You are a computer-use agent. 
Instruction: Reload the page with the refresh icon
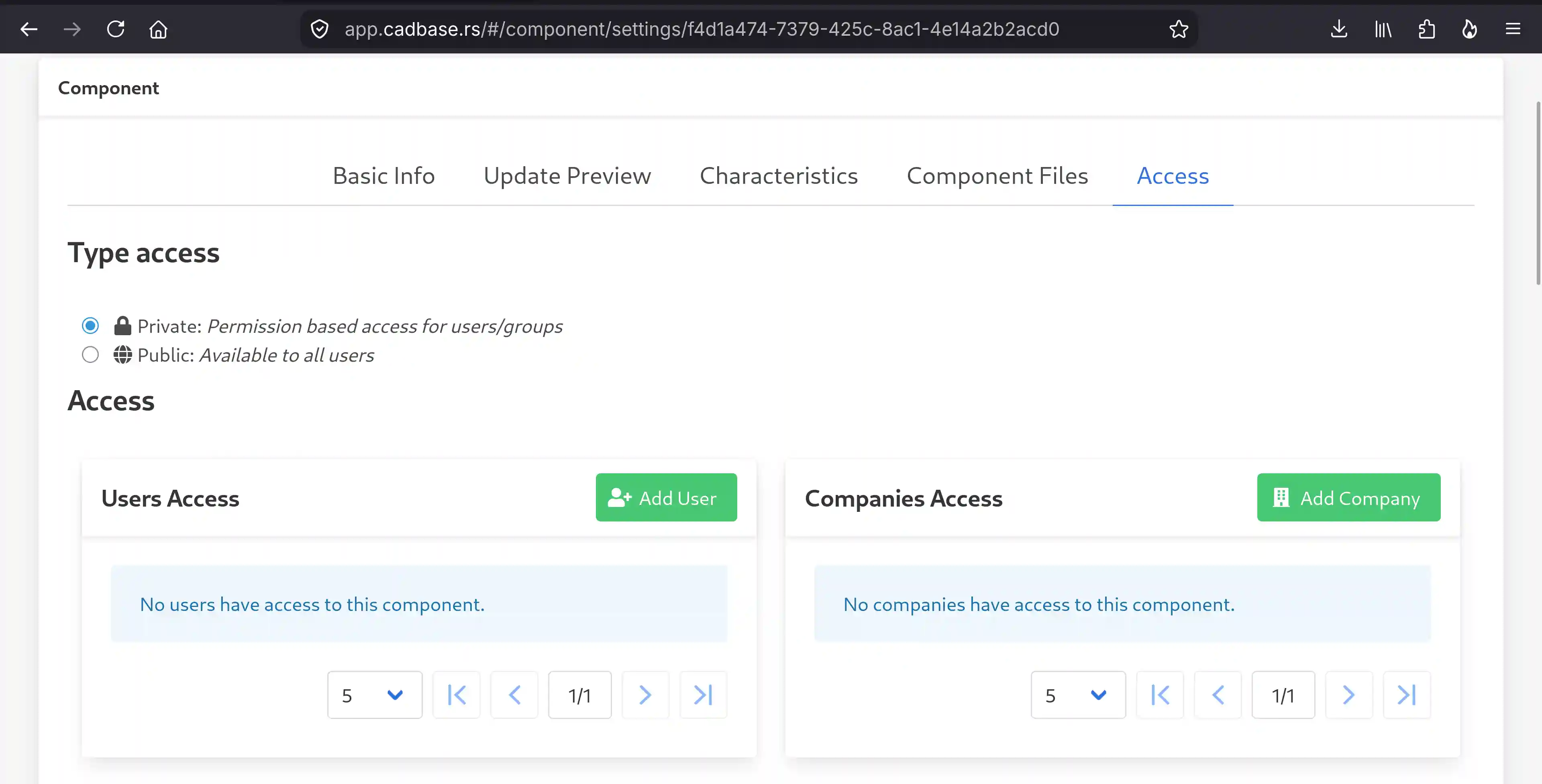pyautogui.click(x=116, y=29)
